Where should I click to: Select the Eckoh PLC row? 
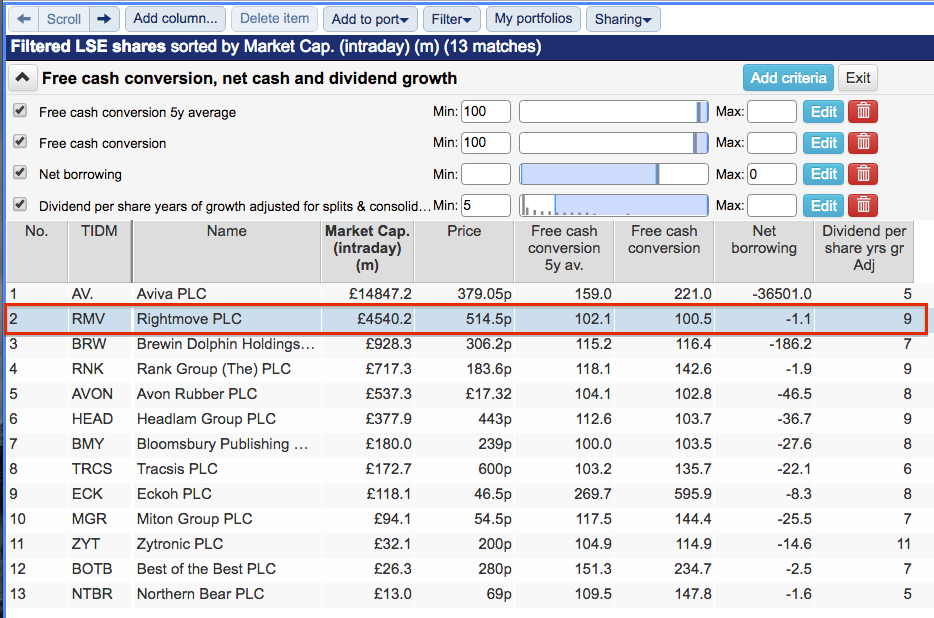pyautogui.click(x=460, y=494)
